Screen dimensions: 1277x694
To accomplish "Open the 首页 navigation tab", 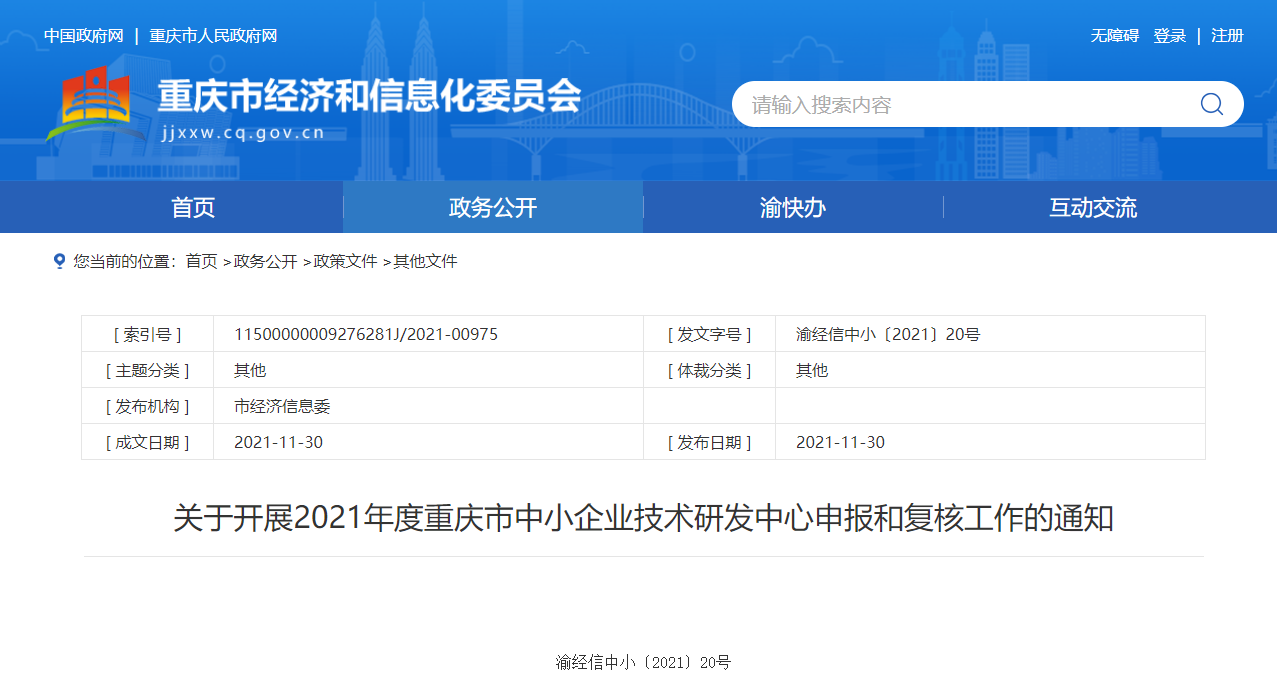I will pyautogui.click(x=193, y=208).
